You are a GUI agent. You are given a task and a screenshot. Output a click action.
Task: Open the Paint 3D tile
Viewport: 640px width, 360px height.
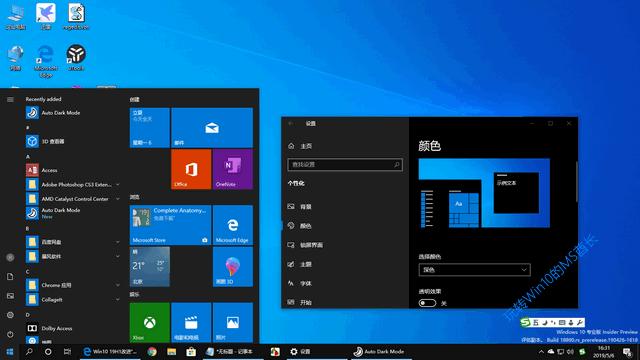click(x=233, y=267)
